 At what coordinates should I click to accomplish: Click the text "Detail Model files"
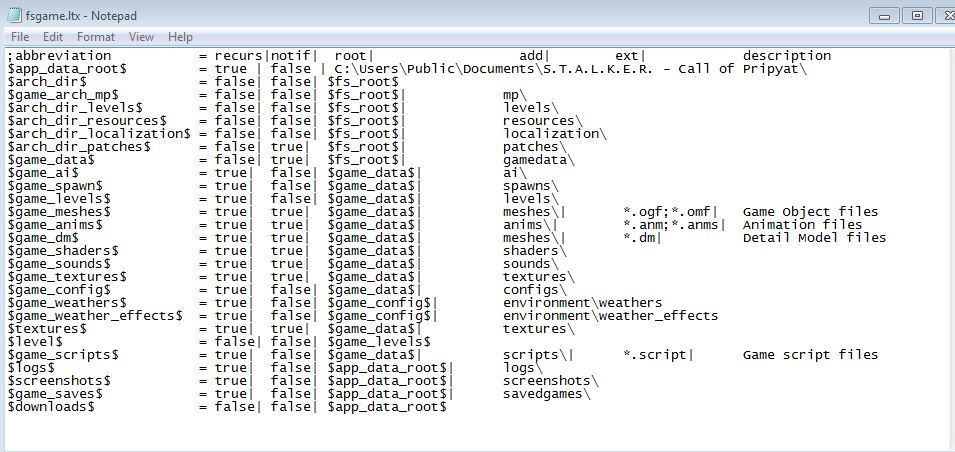click(814, 238)
